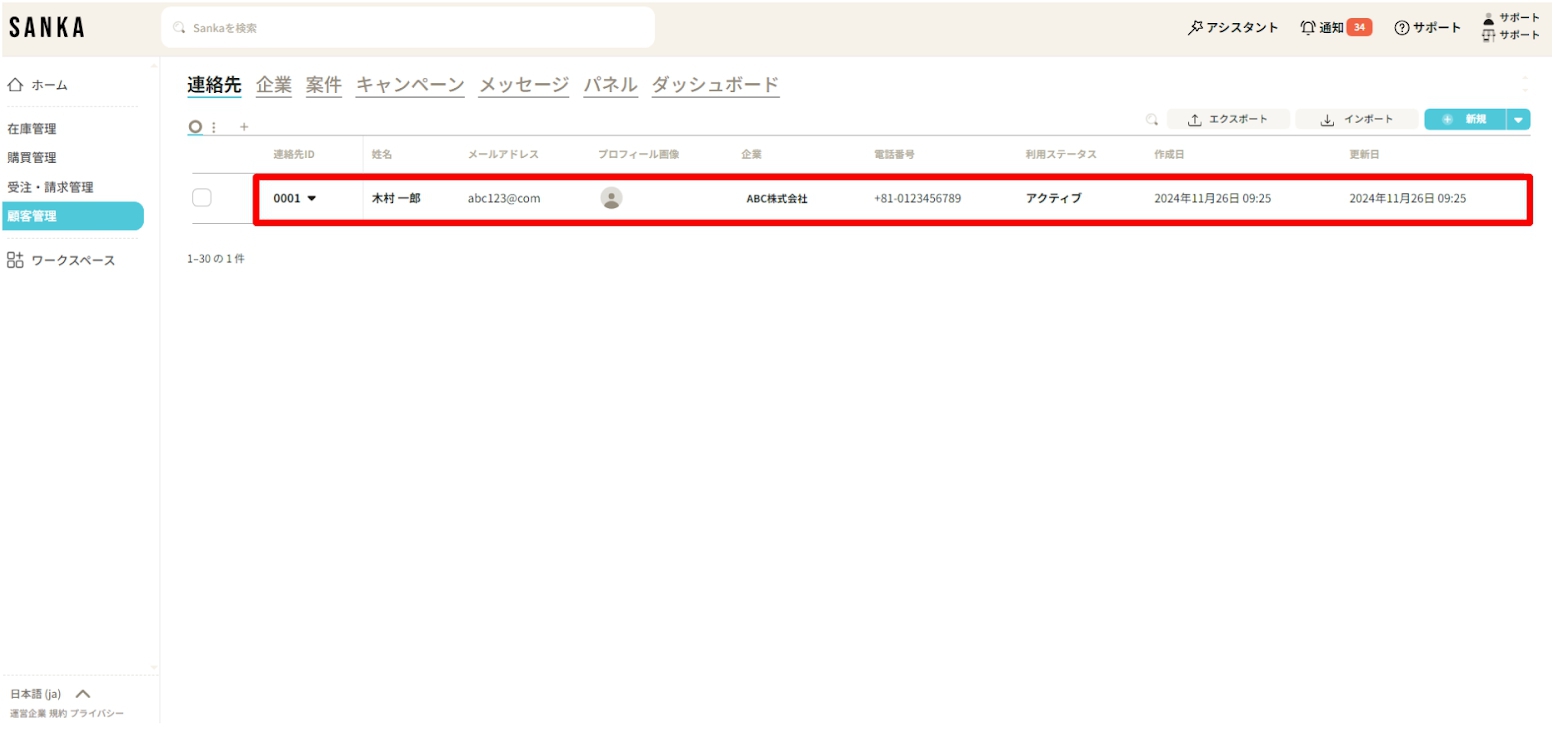The image size is (1553, 732).
Task: Select 受注・請求管理 in the sidebar
Action: click(x=50, y=187)
